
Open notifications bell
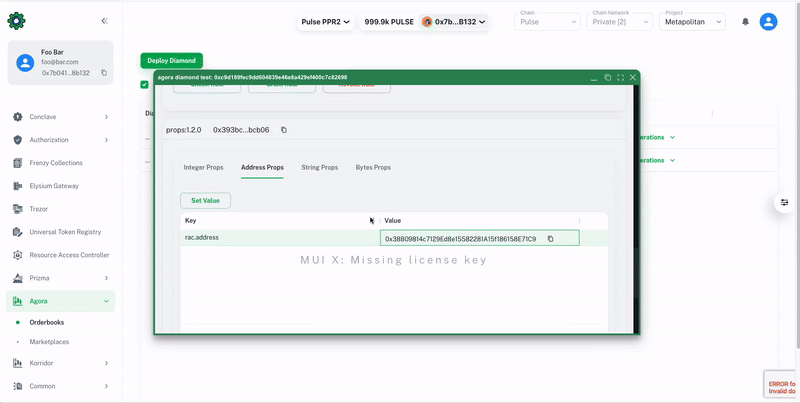[745, 22]
